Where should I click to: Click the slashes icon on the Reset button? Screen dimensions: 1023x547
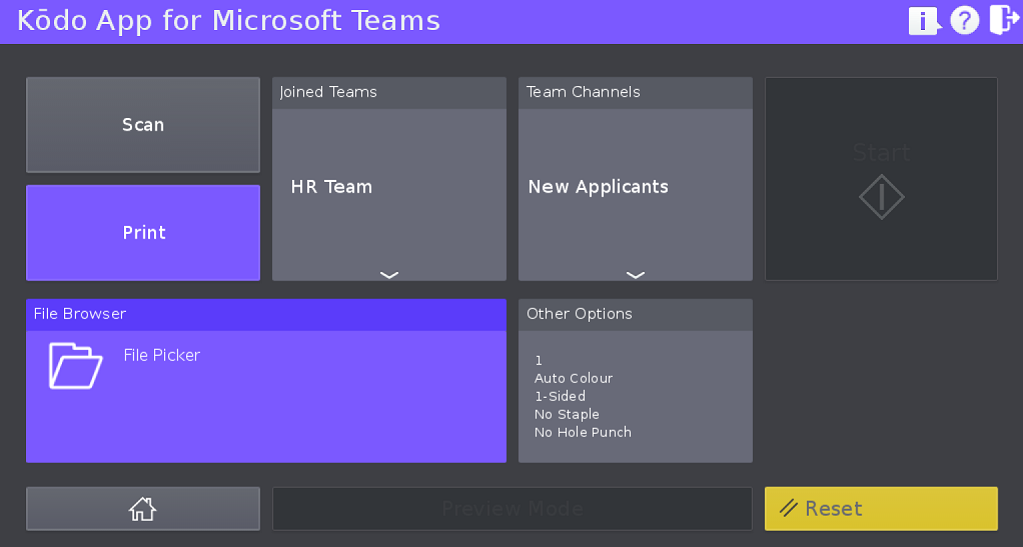point(789,509)
